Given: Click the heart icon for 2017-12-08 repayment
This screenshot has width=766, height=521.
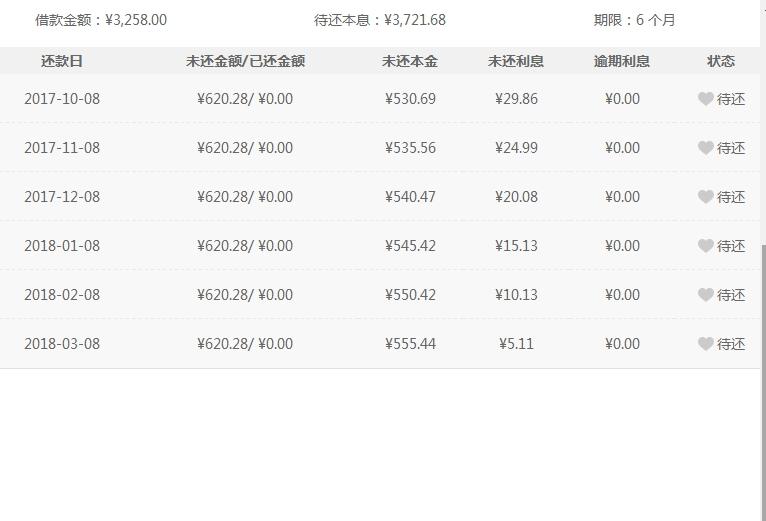Looking at the screenshot, I should tap(705, 196).
